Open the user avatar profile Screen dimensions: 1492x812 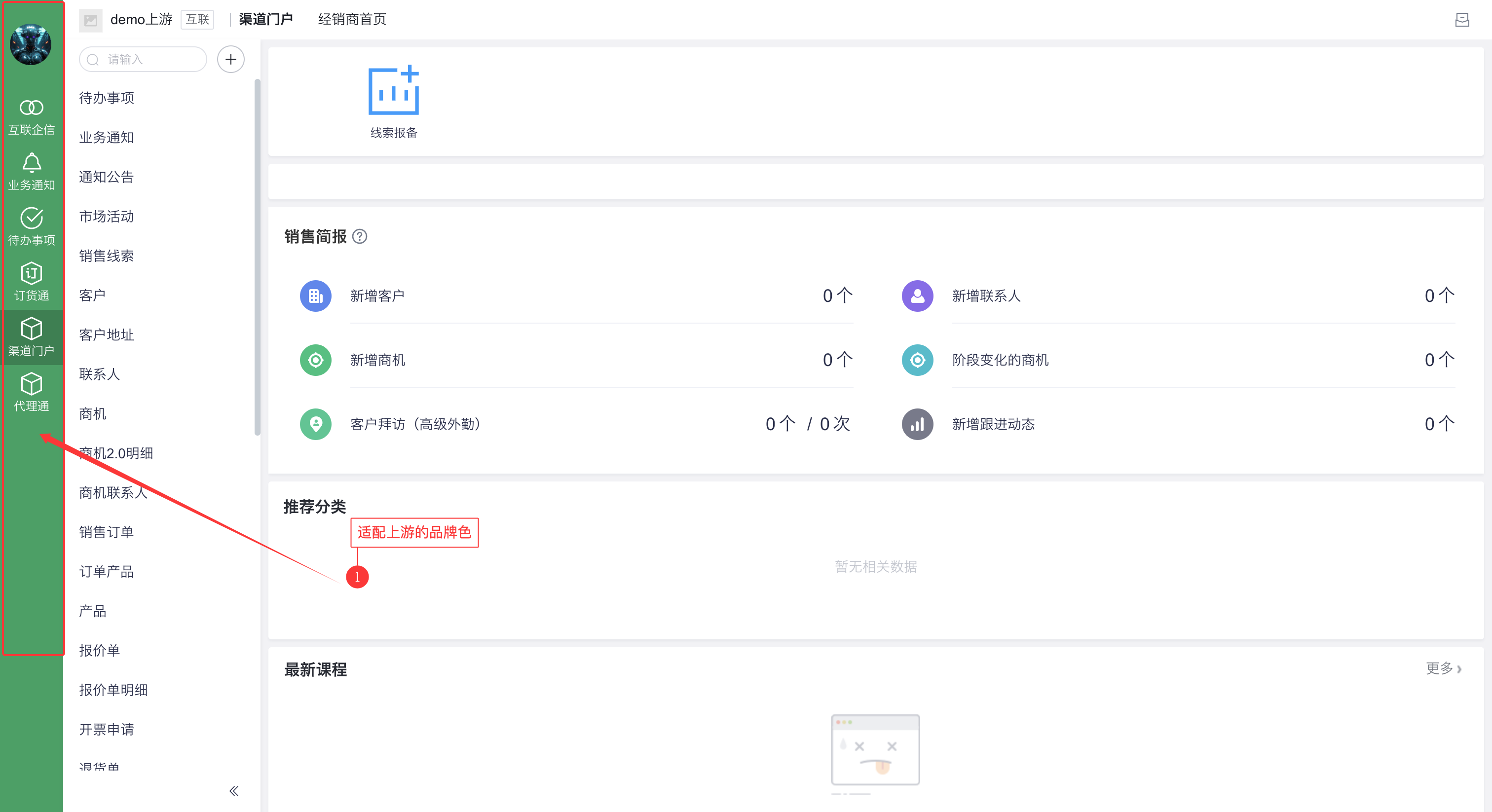[x=31, y=44]
